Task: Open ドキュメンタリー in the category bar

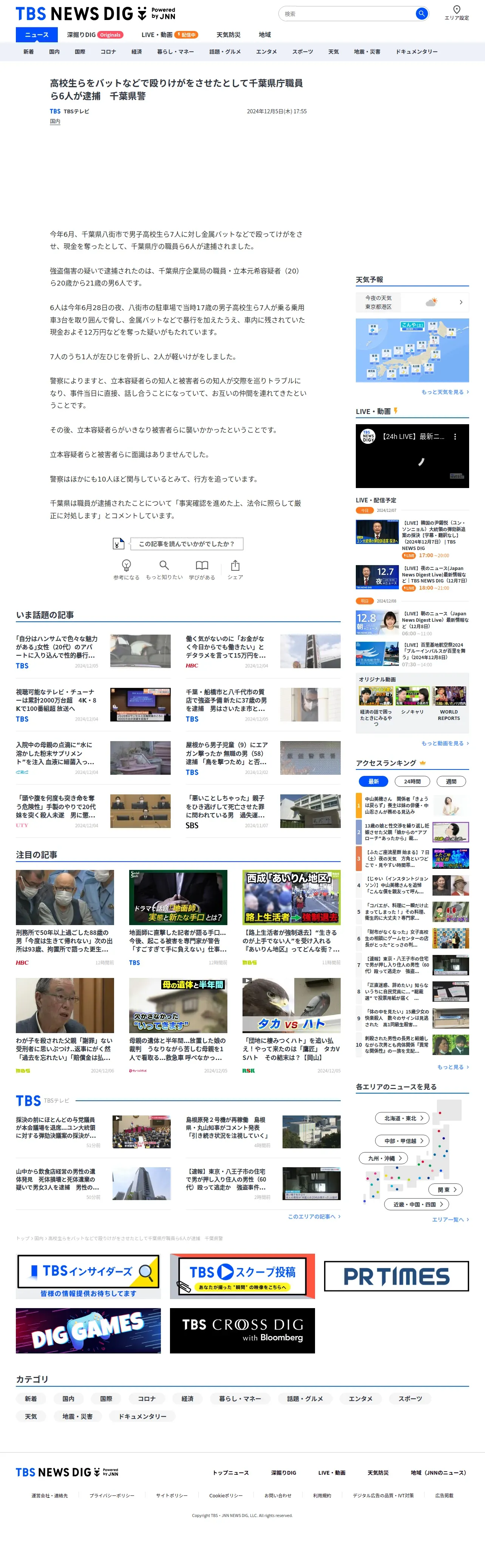Action: click(x=416, y=52)
